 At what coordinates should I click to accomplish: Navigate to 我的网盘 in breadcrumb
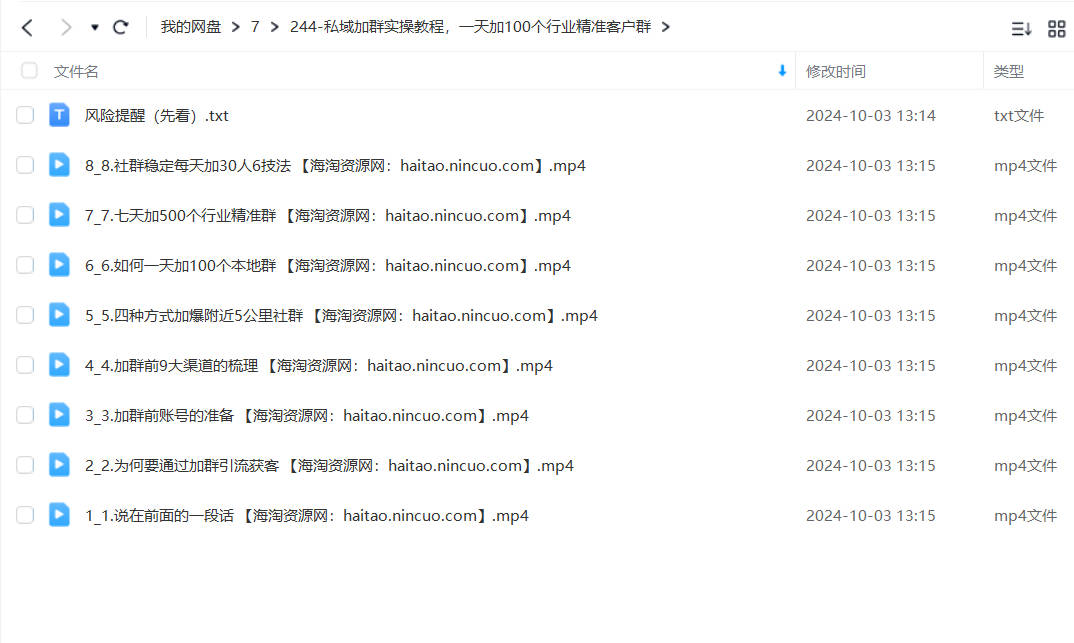point(190,27)
